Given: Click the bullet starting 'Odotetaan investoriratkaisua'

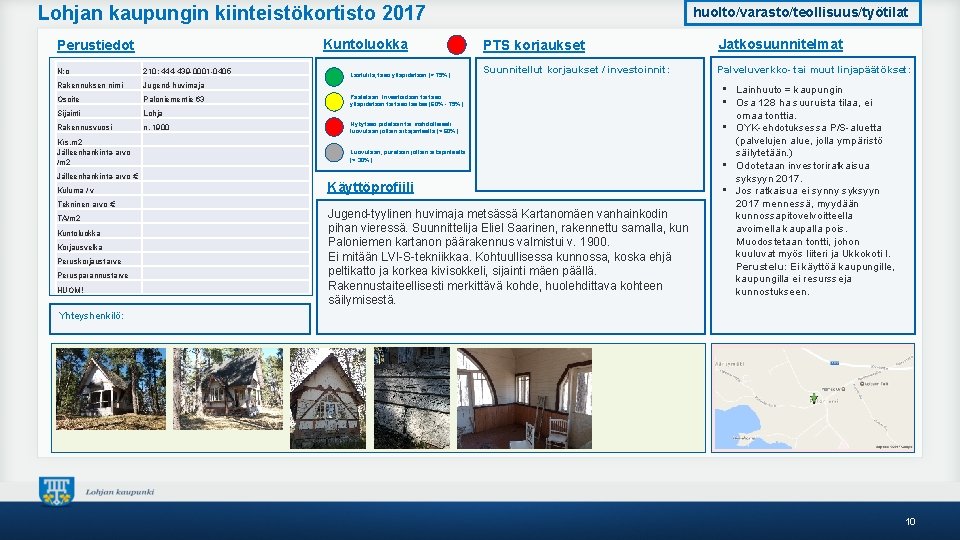Looking at the screenshot, I should [802, 172].
